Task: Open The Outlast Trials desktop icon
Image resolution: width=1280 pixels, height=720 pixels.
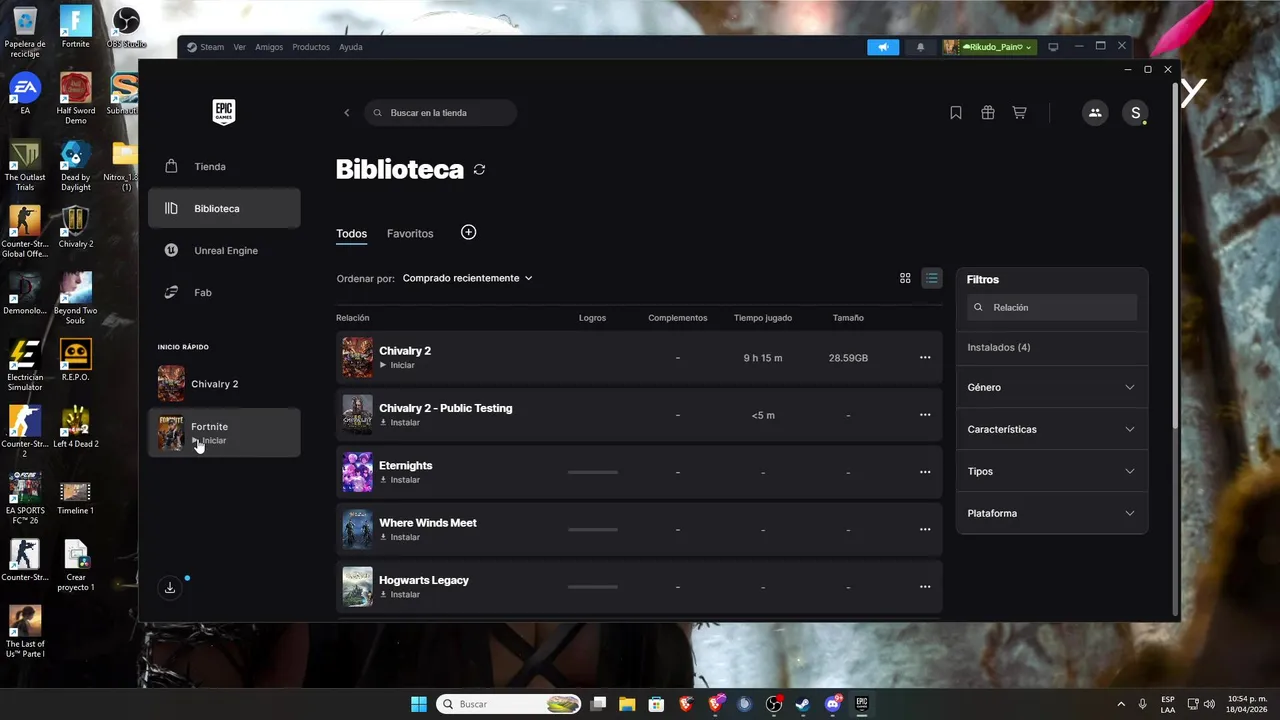Action: 25,165
